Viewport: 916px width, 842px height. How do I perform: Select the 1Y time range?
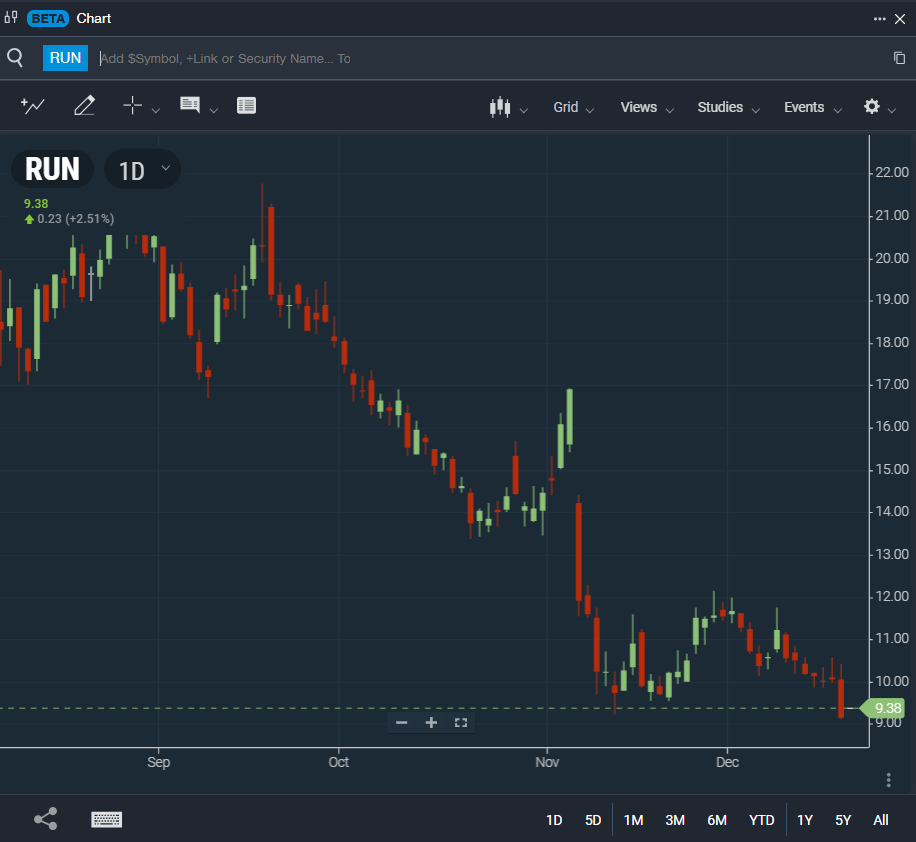[805, 820]
